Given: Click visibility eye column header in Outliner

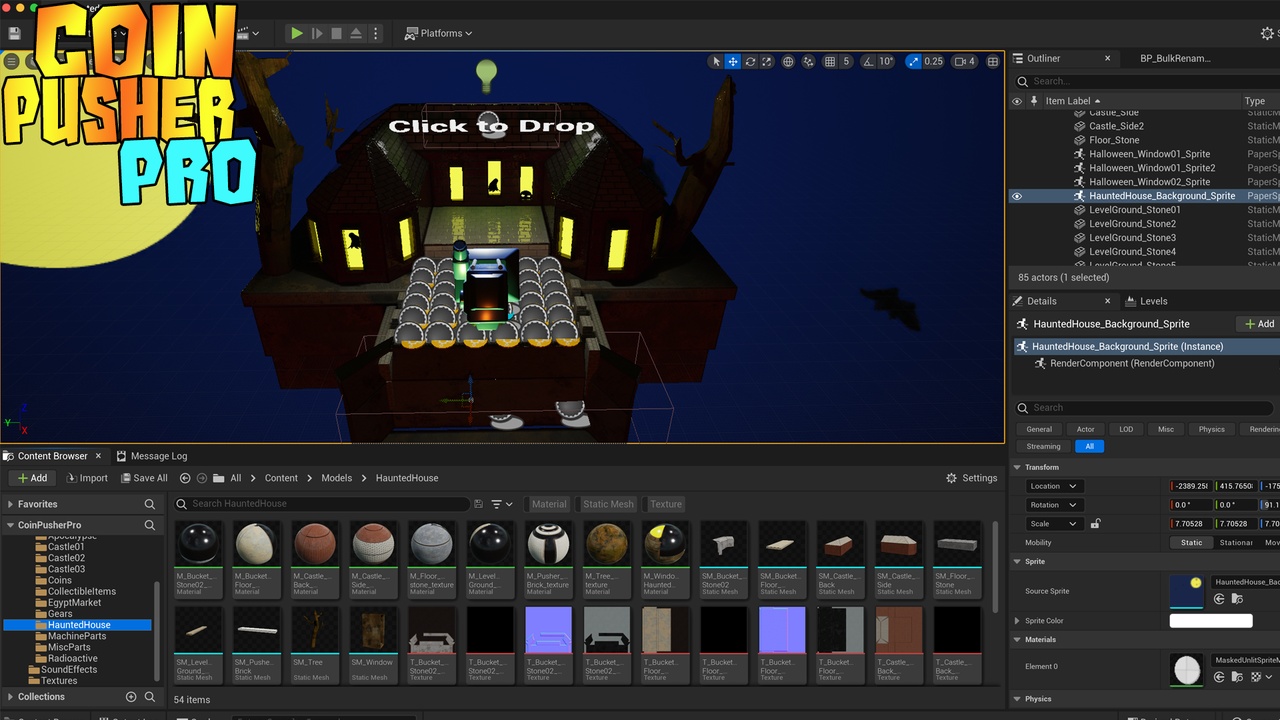Looking at the screenshot, I should pyautogui.click(x=1017, y=101).
